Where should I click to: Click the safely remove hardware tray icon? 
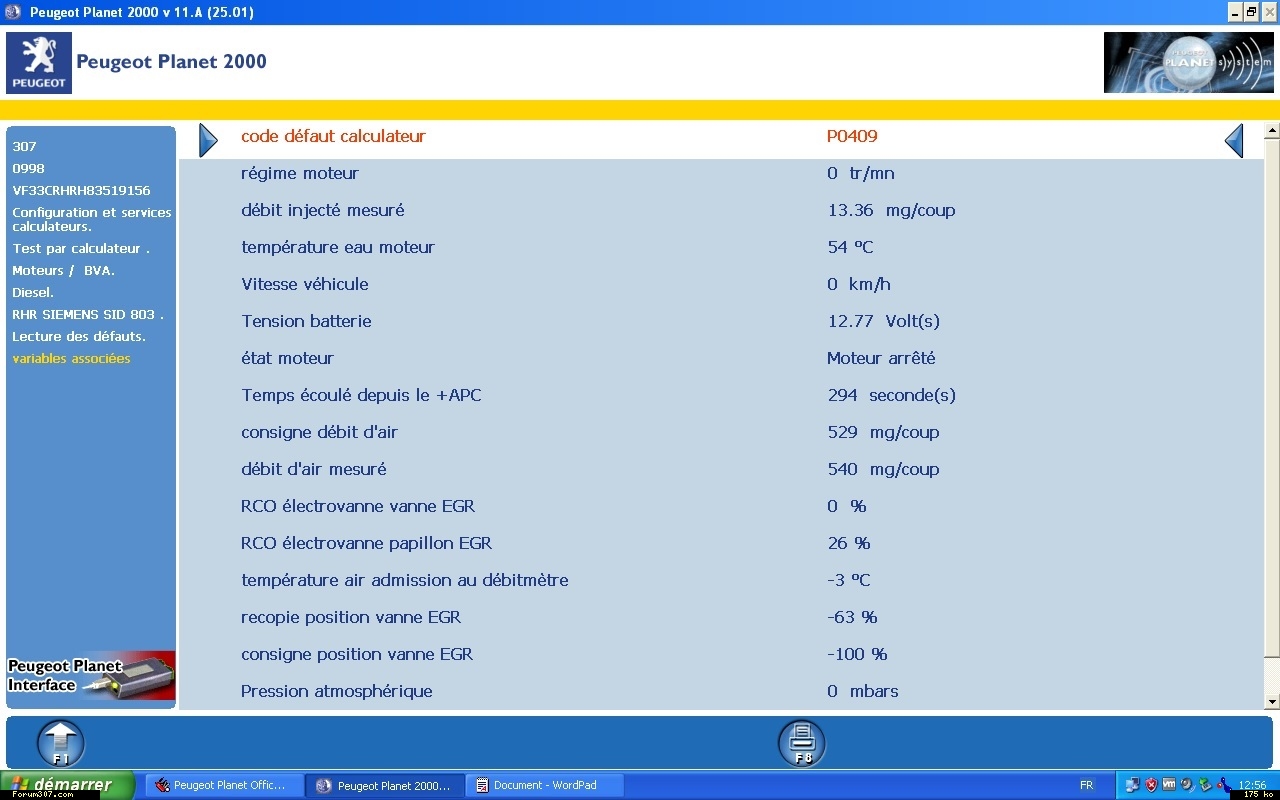(x=1205, y=785)
